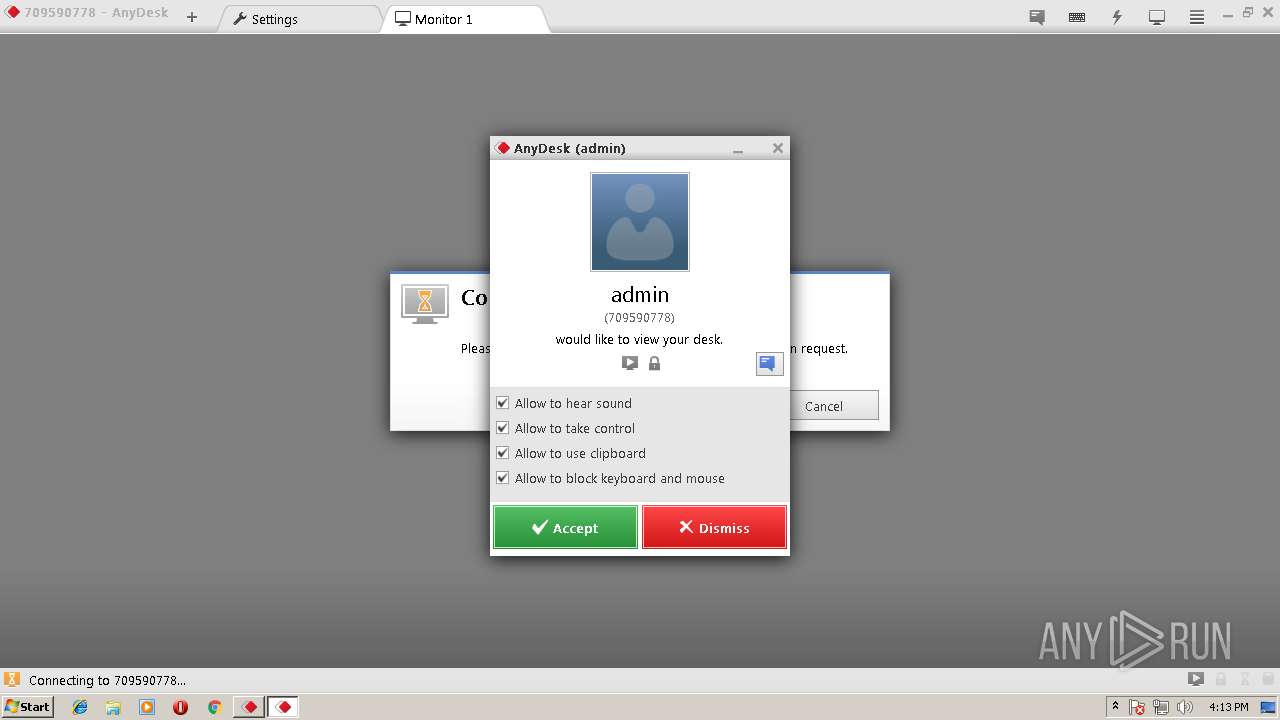The height and width of the screenshot is (720, 1280).
Task: Click the 4:13 PM taskbar clock
Action: click(1228, 707)
